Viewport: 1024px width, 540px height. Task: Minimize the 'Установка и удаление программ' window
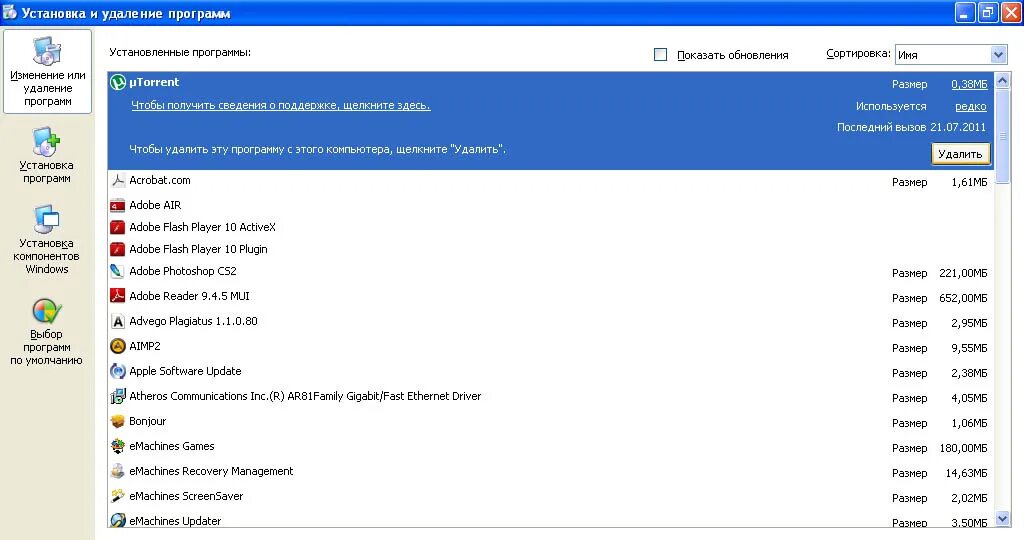coord(965,12)
